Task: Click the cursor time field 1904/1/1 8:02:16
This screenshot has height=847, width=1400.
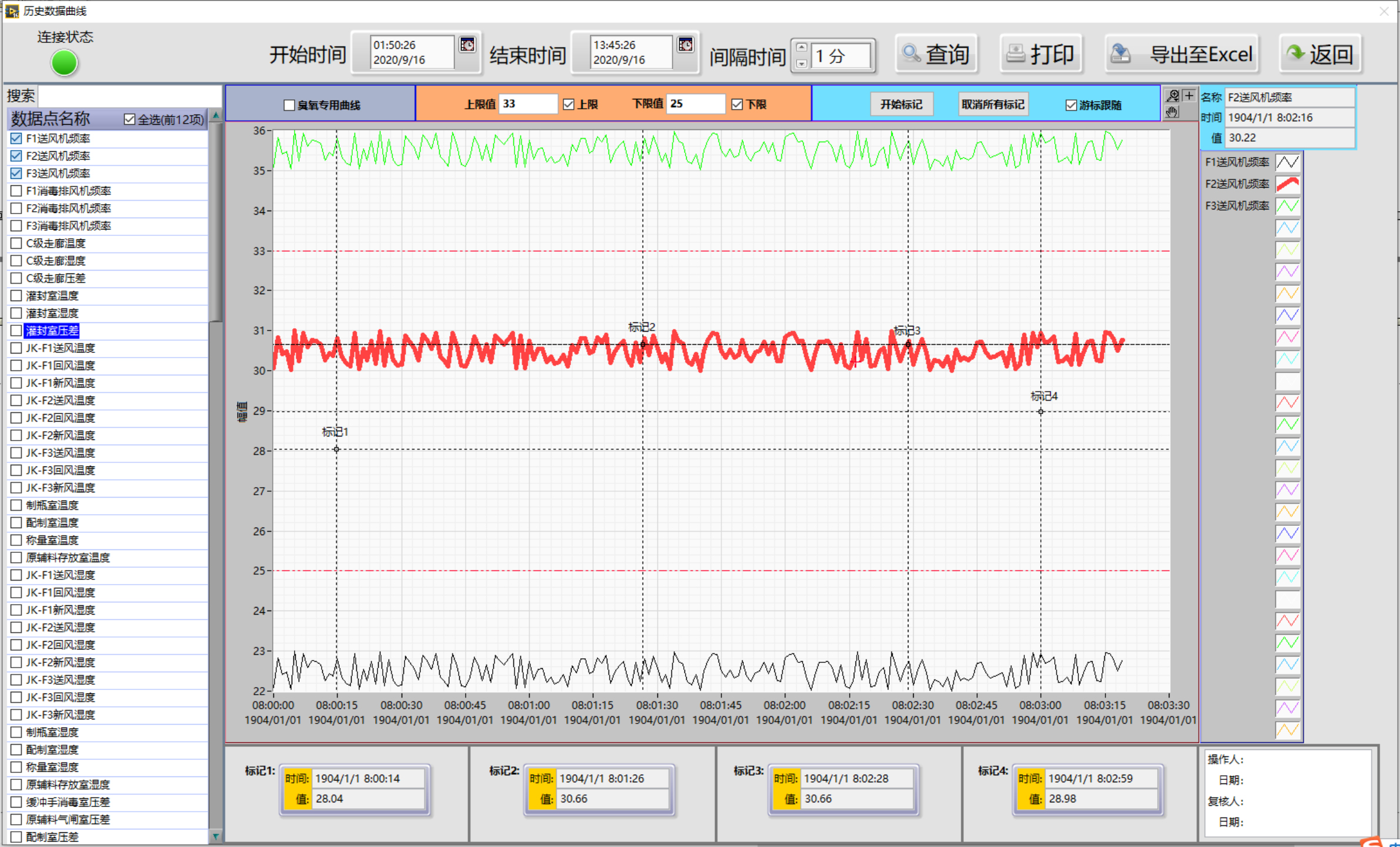Action: [x=1290, y=118]
